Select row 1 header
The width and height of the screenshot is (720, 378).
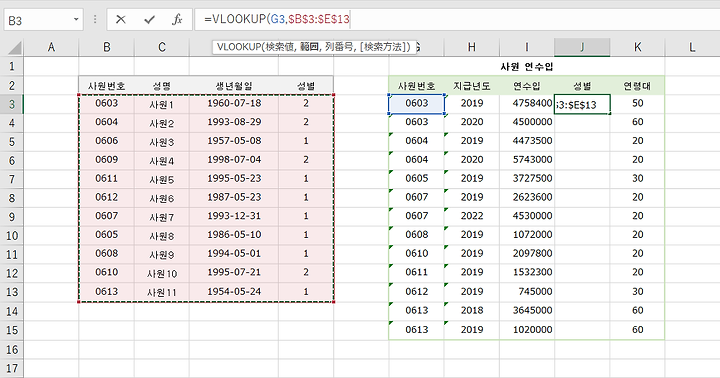[12, 67]
